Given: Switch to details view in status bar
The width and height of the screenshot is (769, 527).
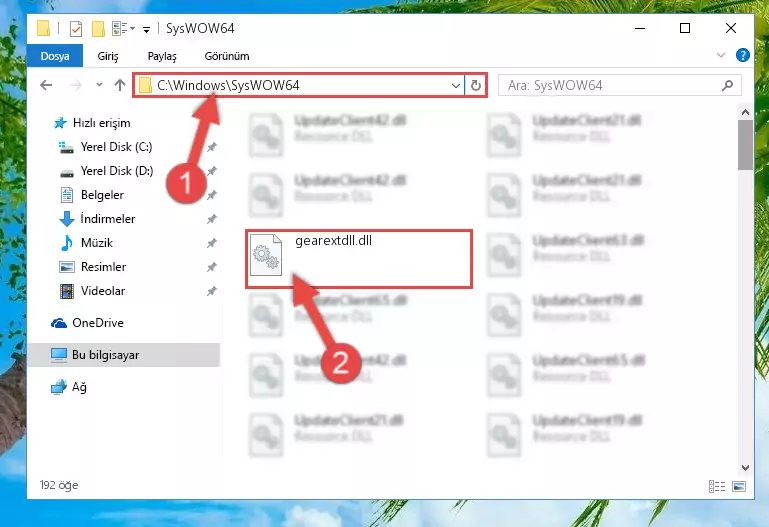Looking at the screenshot, I should [x=717, y=486].
